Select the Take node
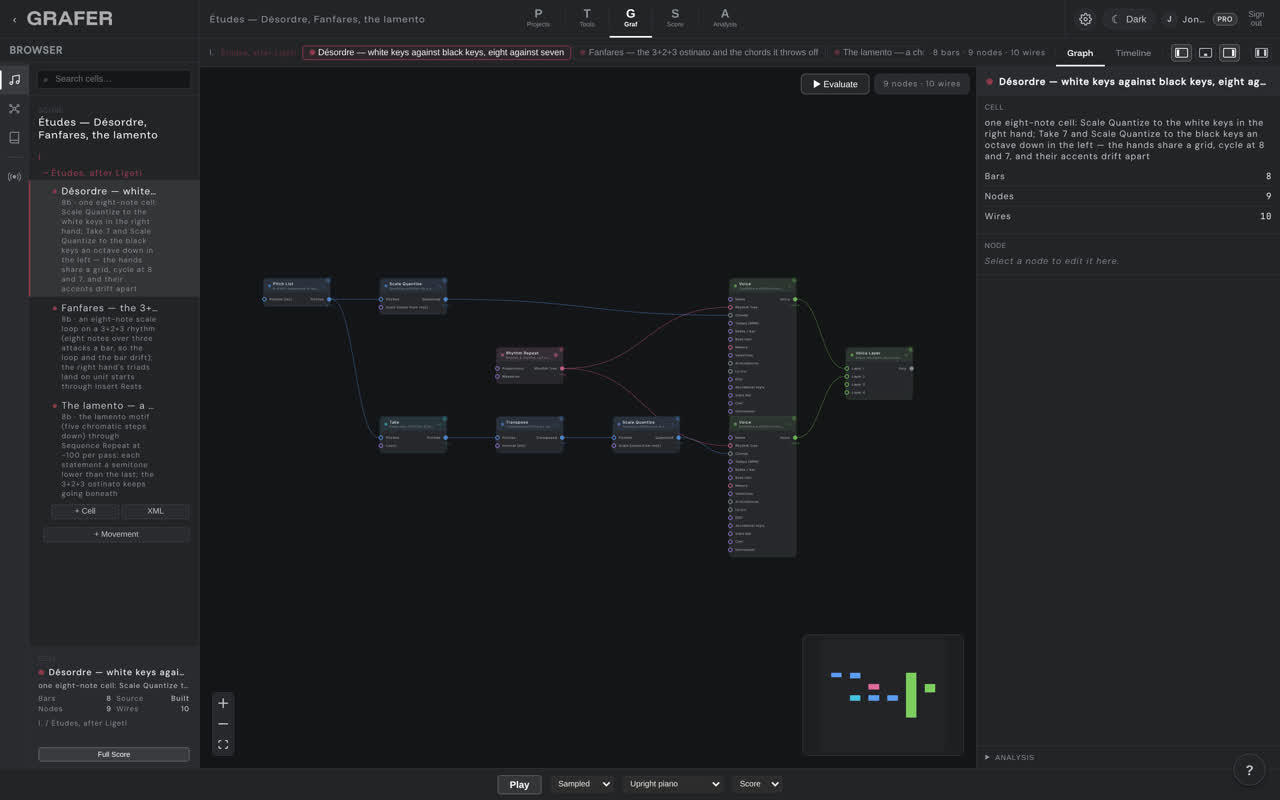The width and height of the screenshot is (1280, 800). pos(413,434)
